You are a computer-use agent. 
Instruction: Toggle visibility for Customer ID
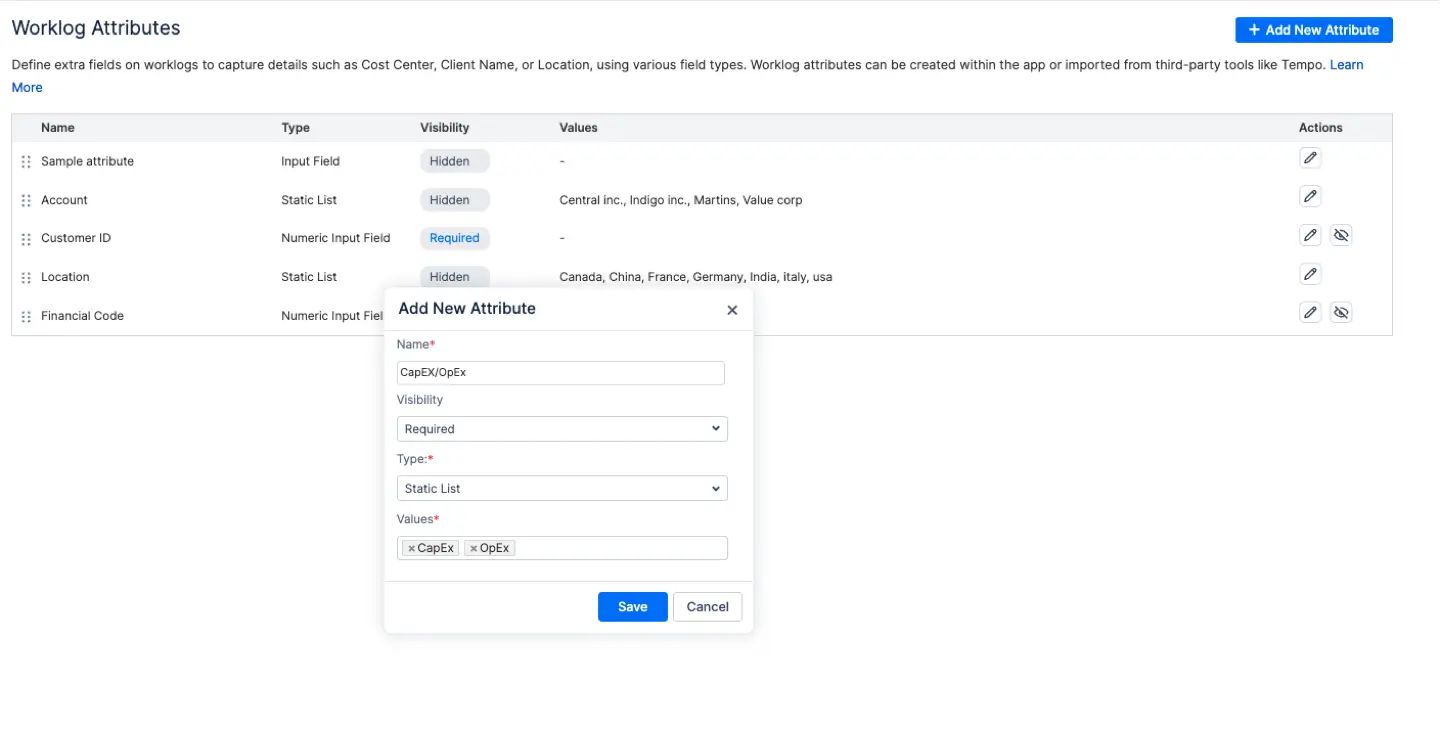point(1341,234)
